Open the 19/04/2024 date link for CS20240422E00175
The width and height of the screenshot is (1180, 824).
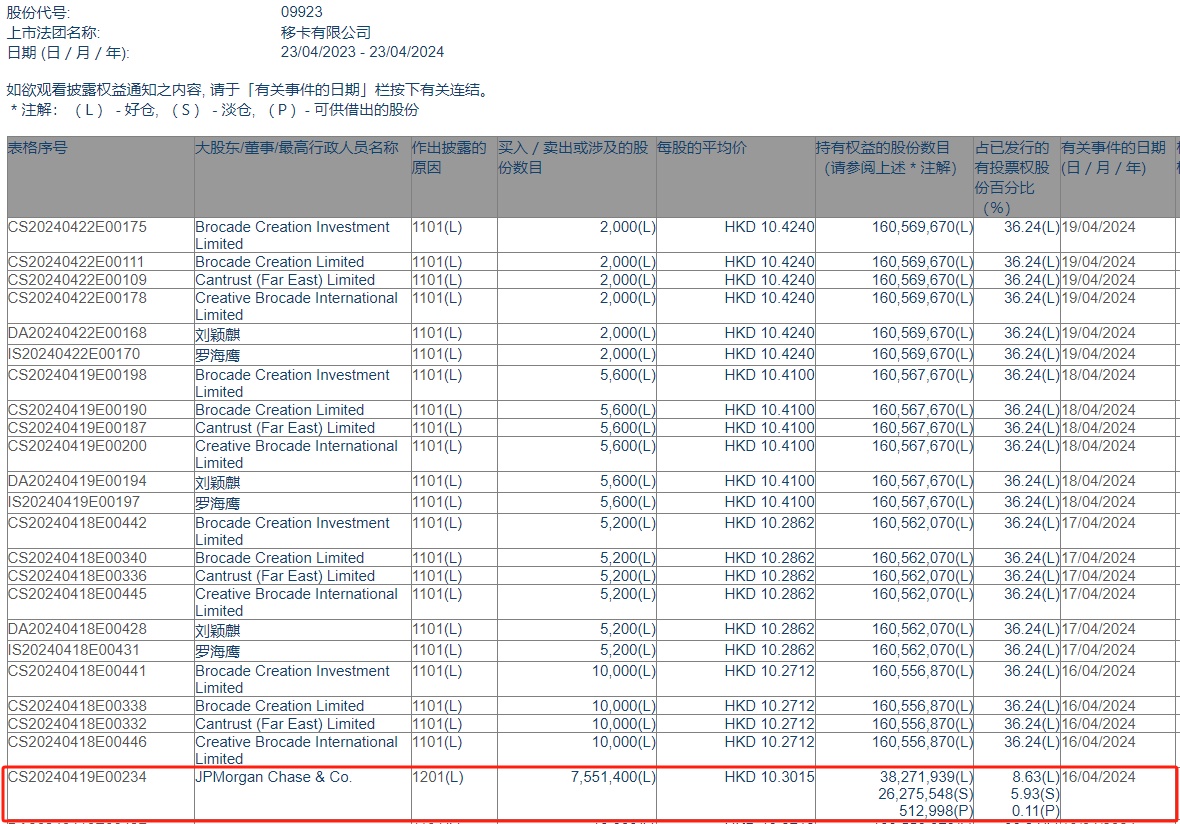pos(1098,227)
